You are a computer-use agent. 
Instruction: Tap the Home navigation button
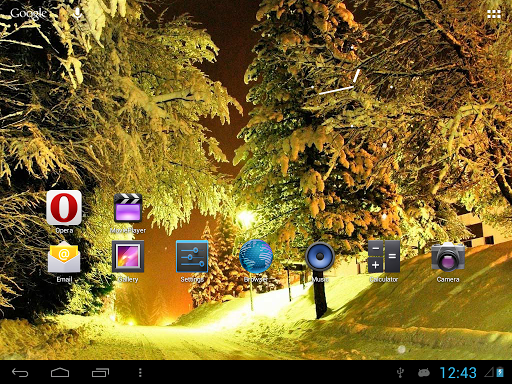point(60,372)
